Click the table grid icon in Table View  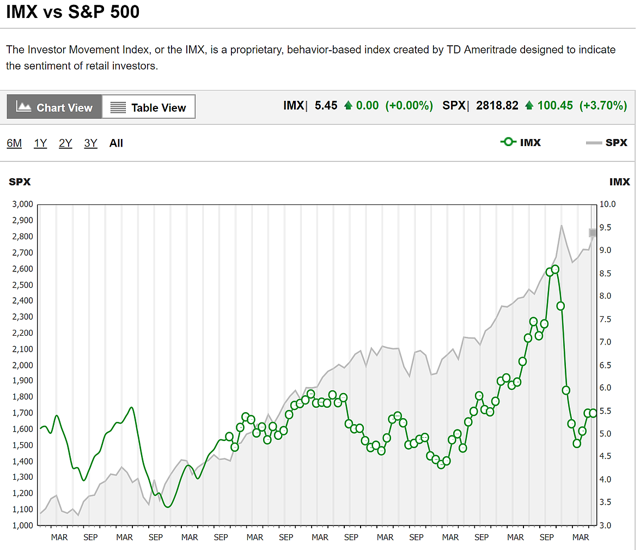coord(118,107)
